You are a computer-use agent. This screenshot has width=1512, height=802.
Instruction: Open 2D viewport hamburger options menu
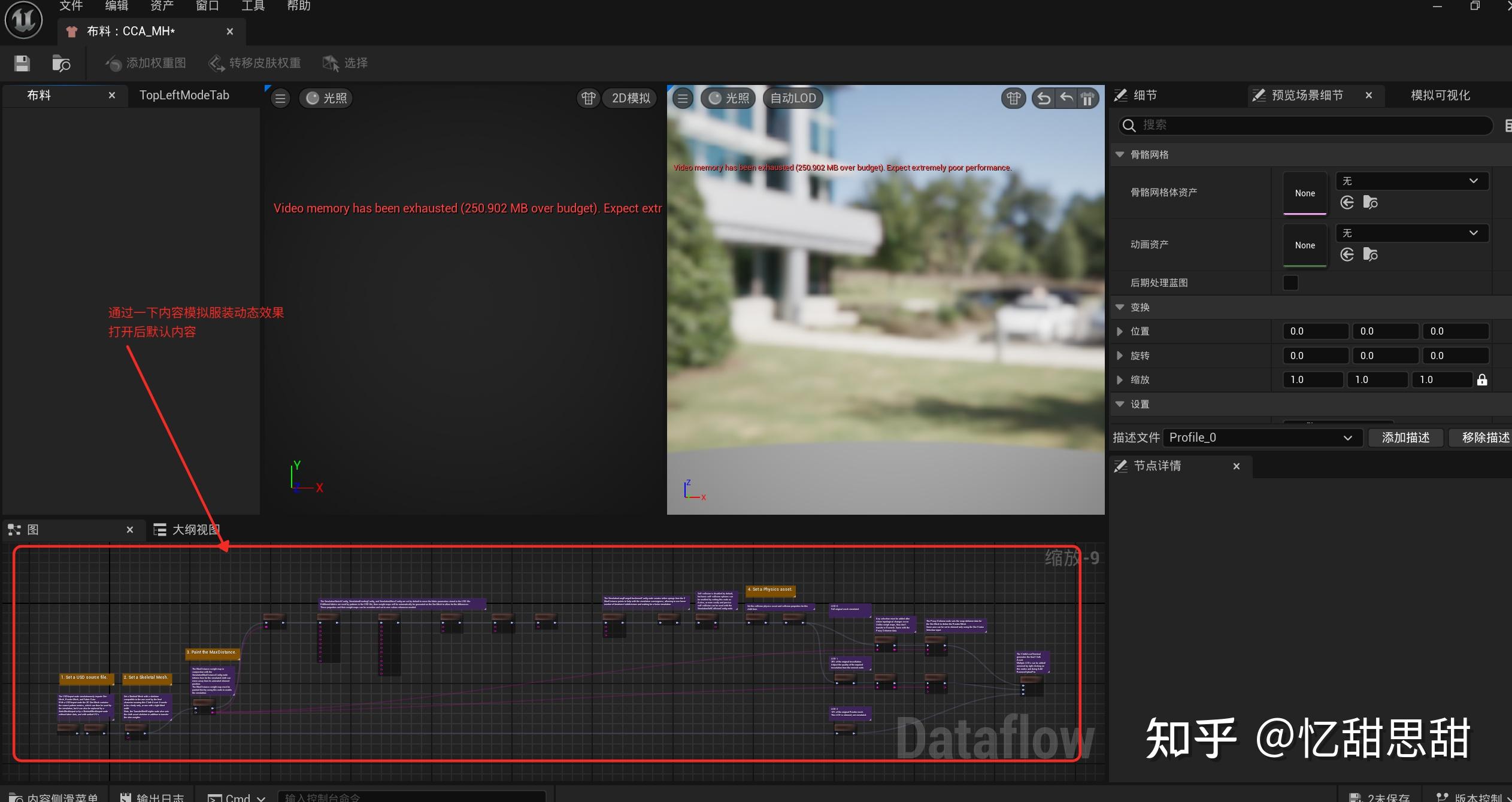280,98
